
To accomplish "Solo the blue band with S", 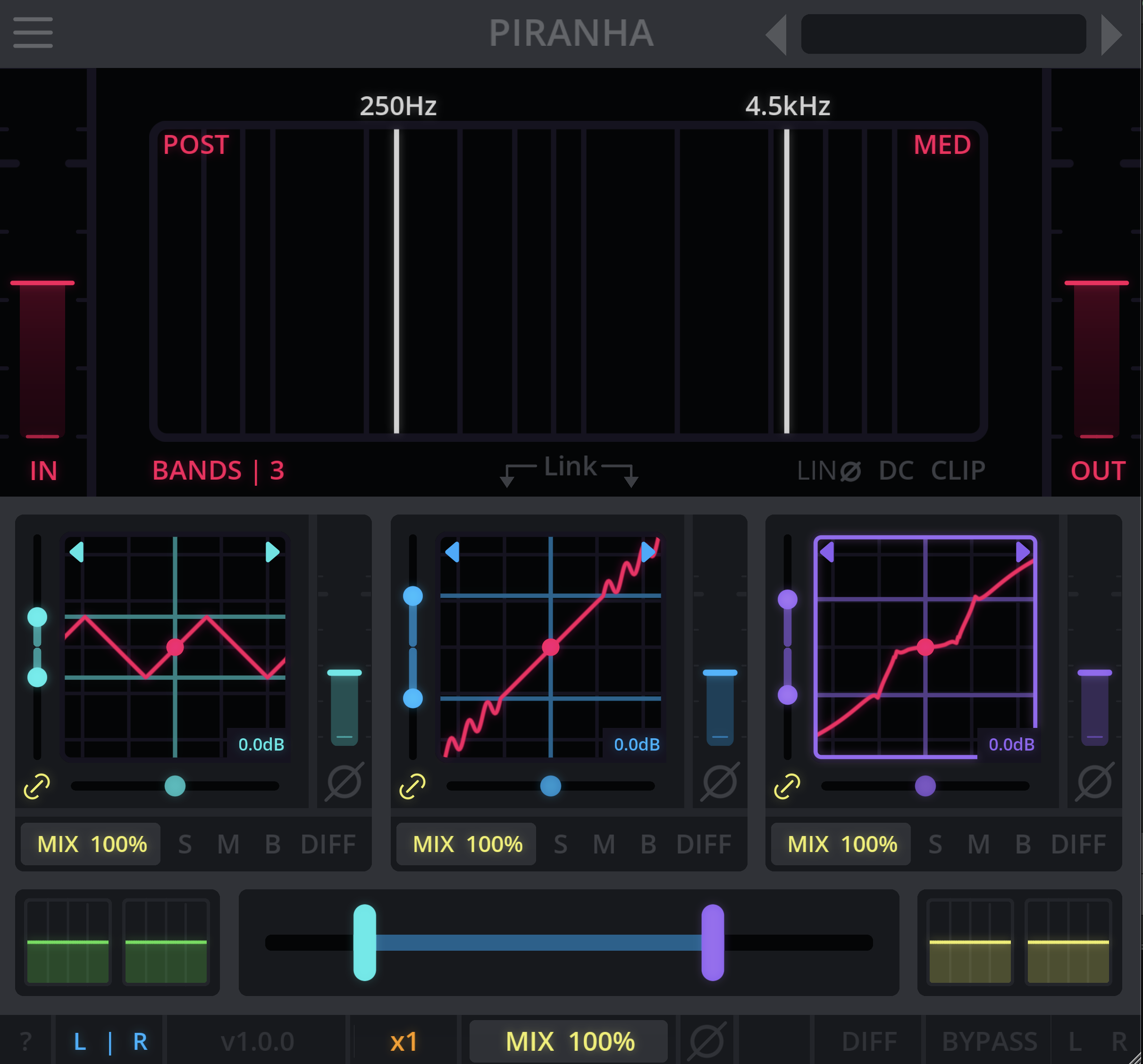I will 561,845.
